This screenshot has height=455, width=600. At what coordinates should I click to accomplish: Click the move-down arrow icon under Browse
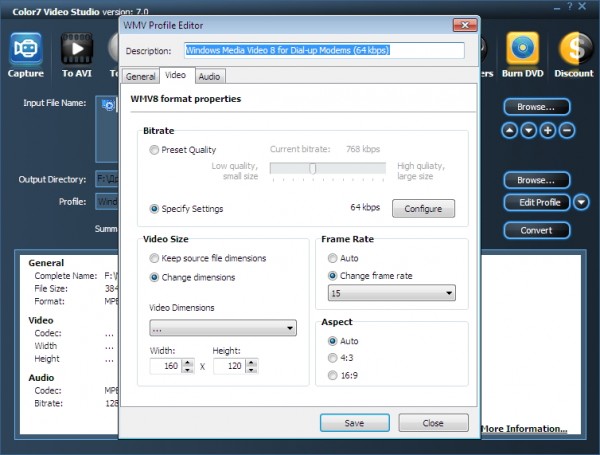(528, 131)
